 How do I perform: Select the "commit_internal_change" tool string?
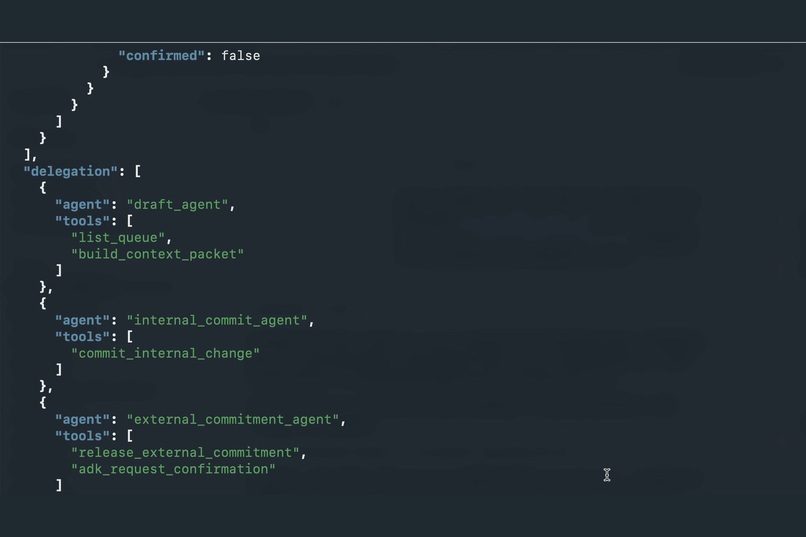[165, 353]
